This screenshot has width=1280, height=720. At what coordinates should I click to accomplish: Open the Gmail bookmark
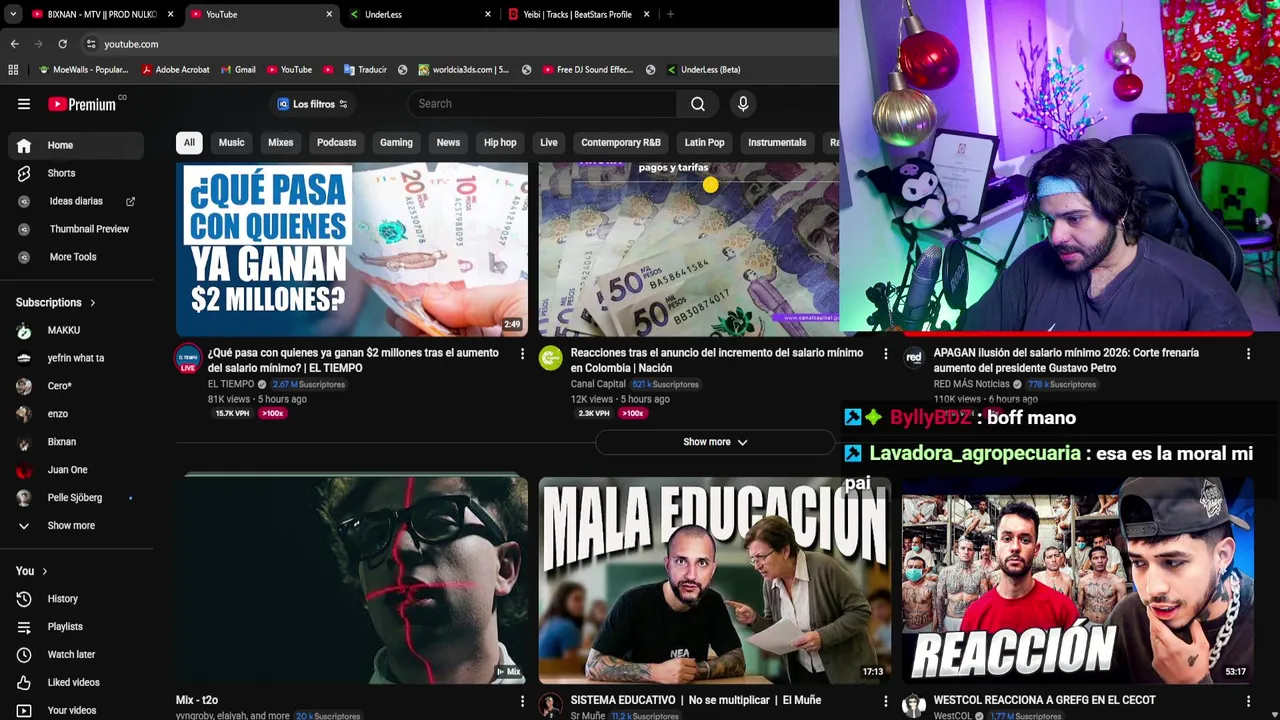238,70
